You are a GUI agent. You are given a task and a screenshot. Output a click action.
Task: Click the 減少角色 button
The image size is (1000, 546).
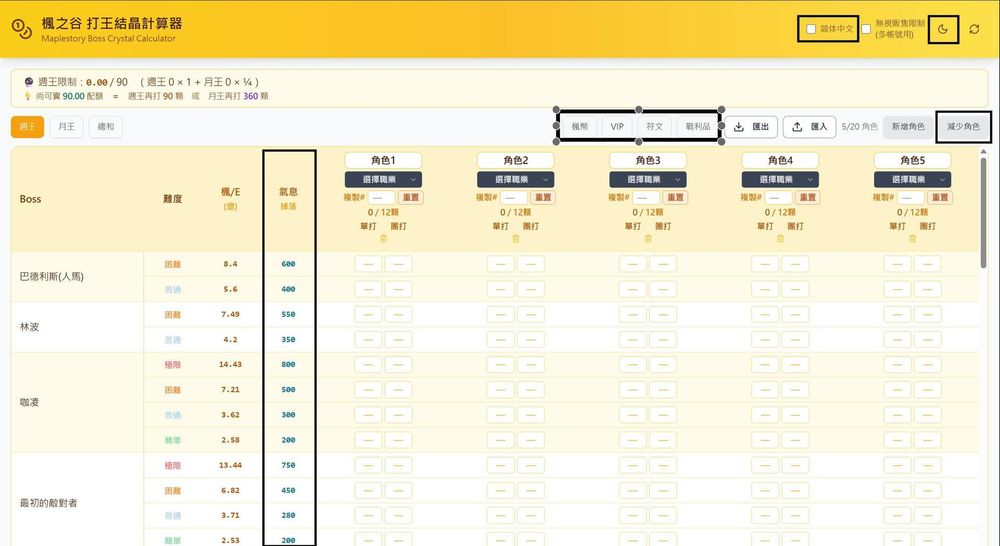[x=963, y=126]
